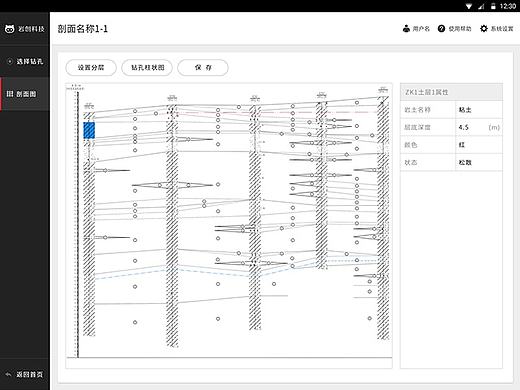Click the 12:30 clock text
This screenshot has height=390, width=520.
coord(508,6)
